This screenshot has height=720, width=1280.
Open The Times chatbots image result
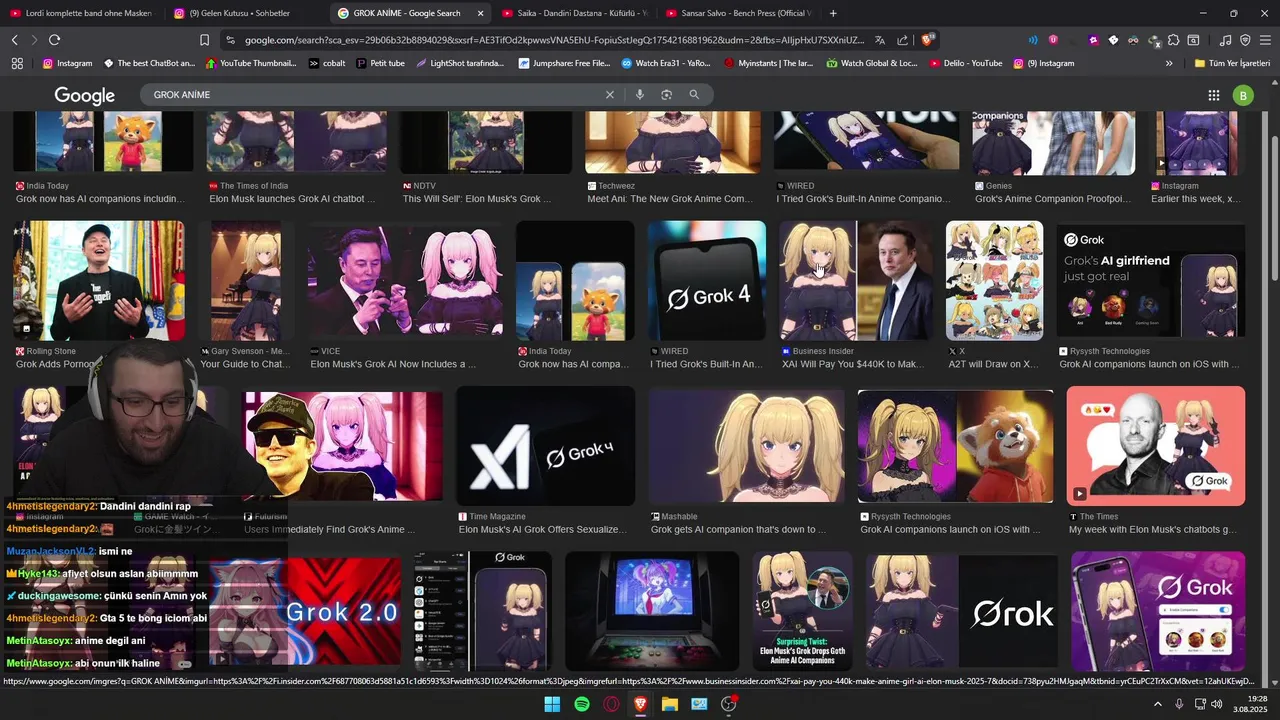[x=1156, y=446]
